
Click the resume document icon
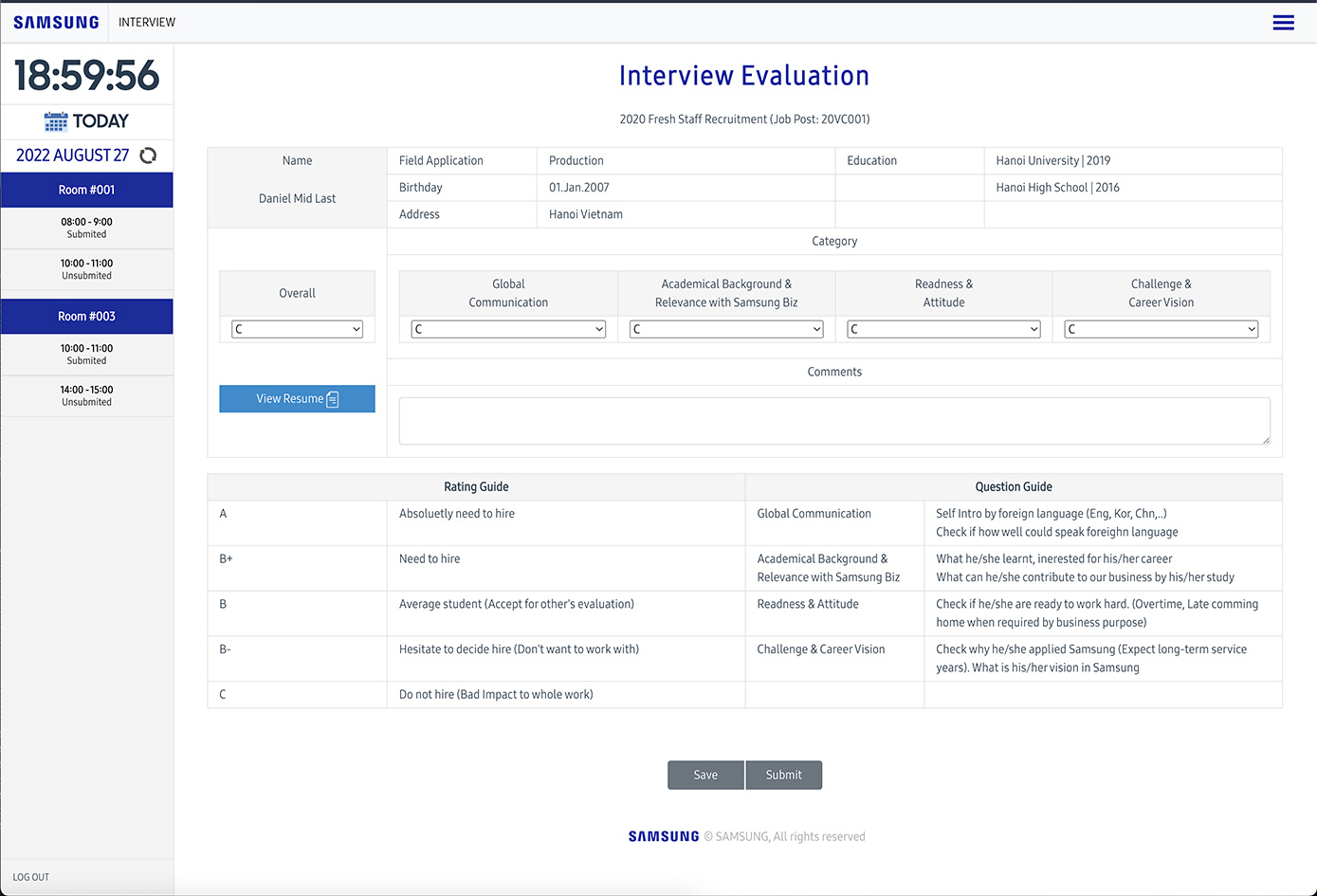tap(333, 400)
